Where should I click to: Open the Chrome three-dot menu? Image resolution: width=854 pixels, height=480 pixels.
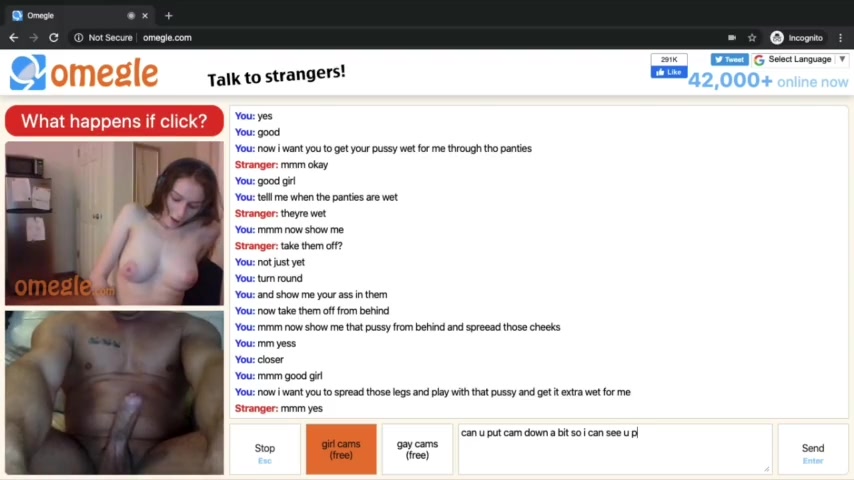click(840, 38)
